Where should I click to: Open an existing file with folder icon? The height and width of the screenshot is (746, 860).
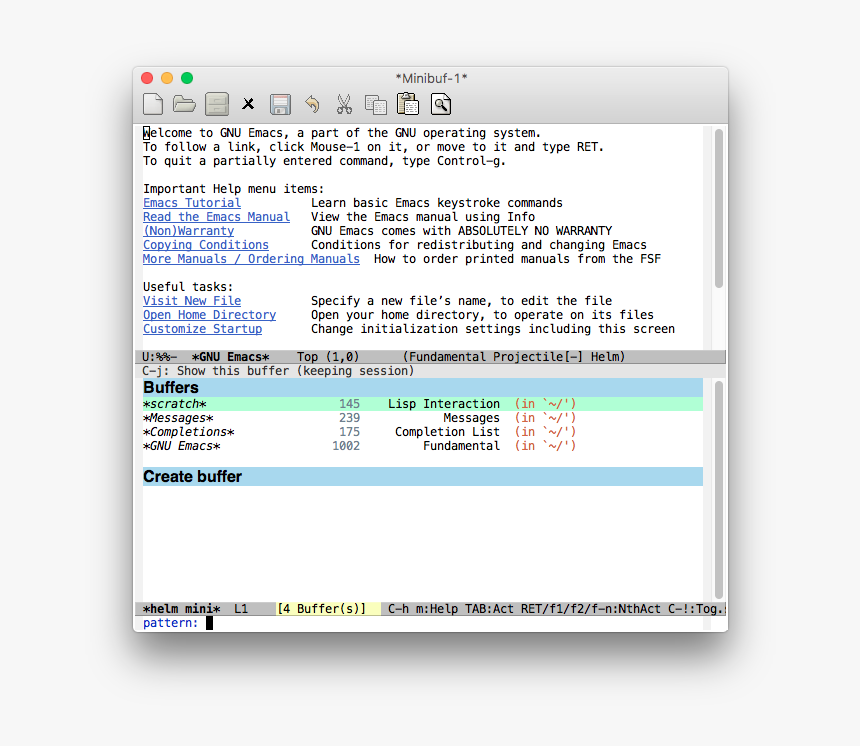coord(184,103)
